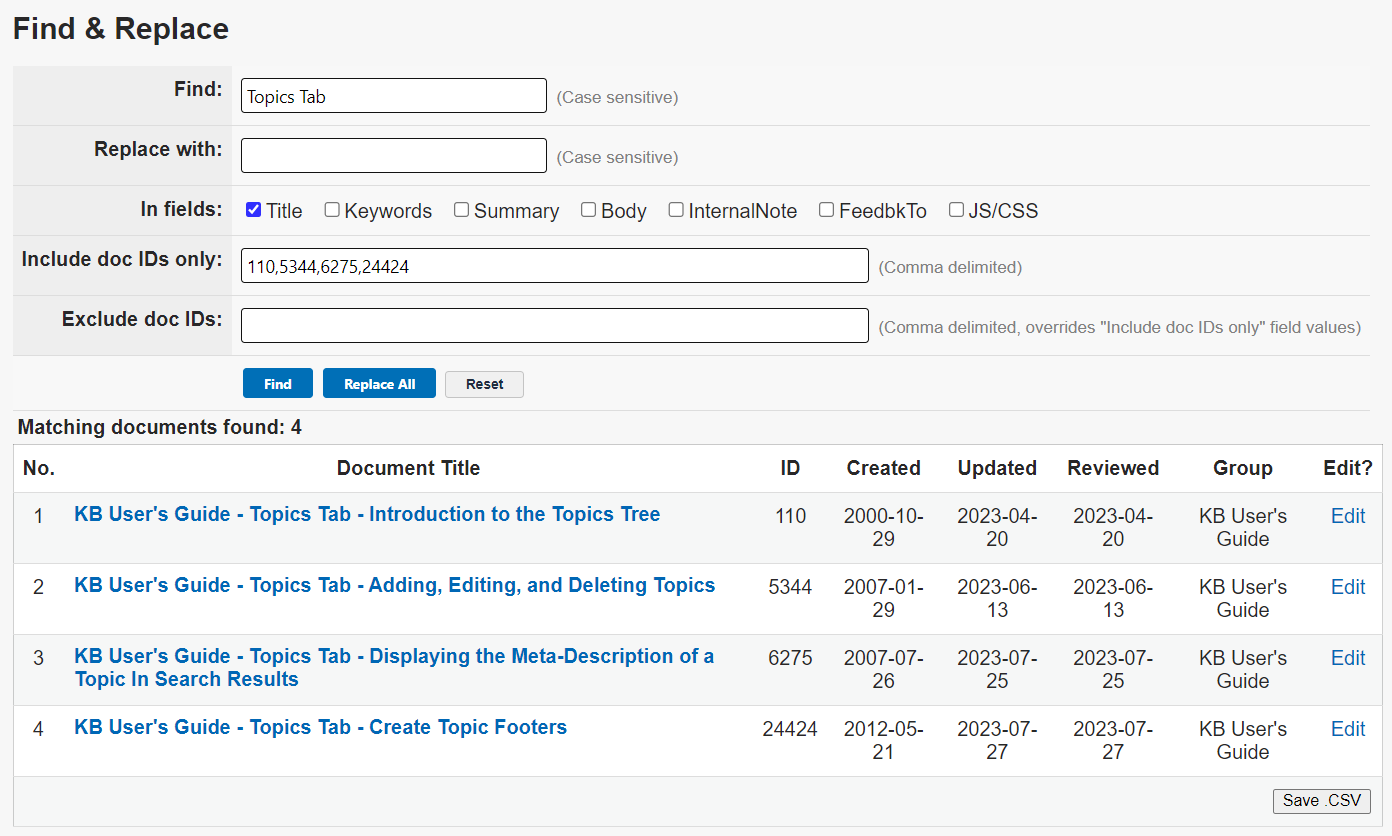The width and height of the screenshot is (1392, 836).
Task: Click the In fields label
Action: coord(181,209)
